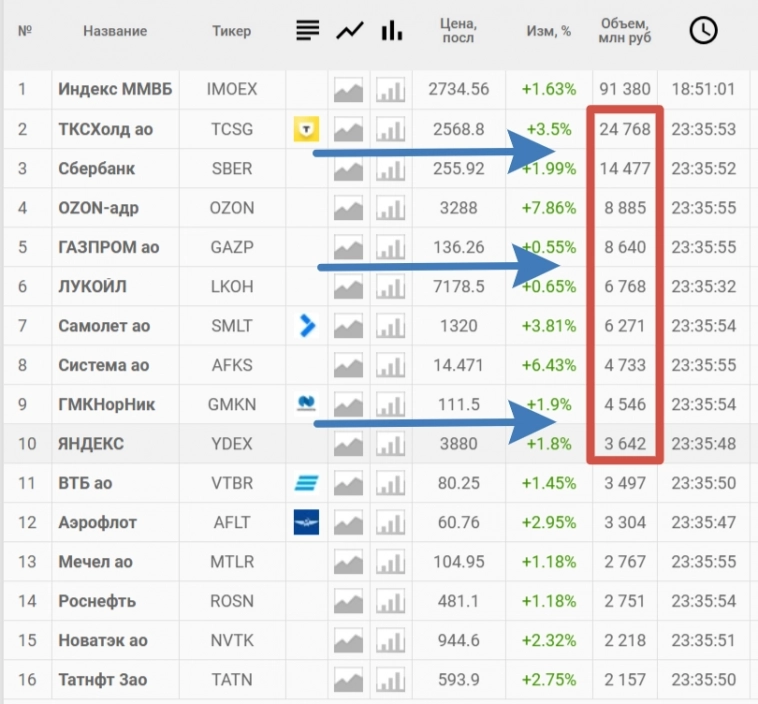The width and height of the screenshot is (758, 704).
Task: Select the Роснефть stock name
Action: pos(97,601)
